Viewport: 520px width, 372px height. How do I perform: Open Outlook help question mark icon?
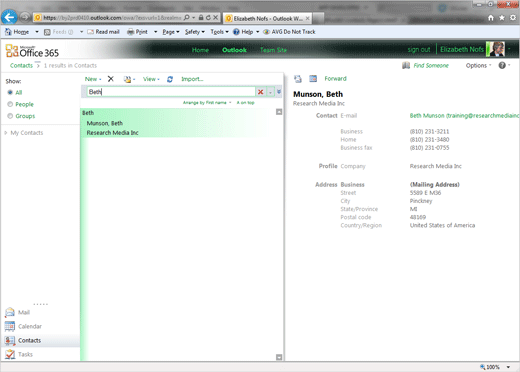(502, 65)
